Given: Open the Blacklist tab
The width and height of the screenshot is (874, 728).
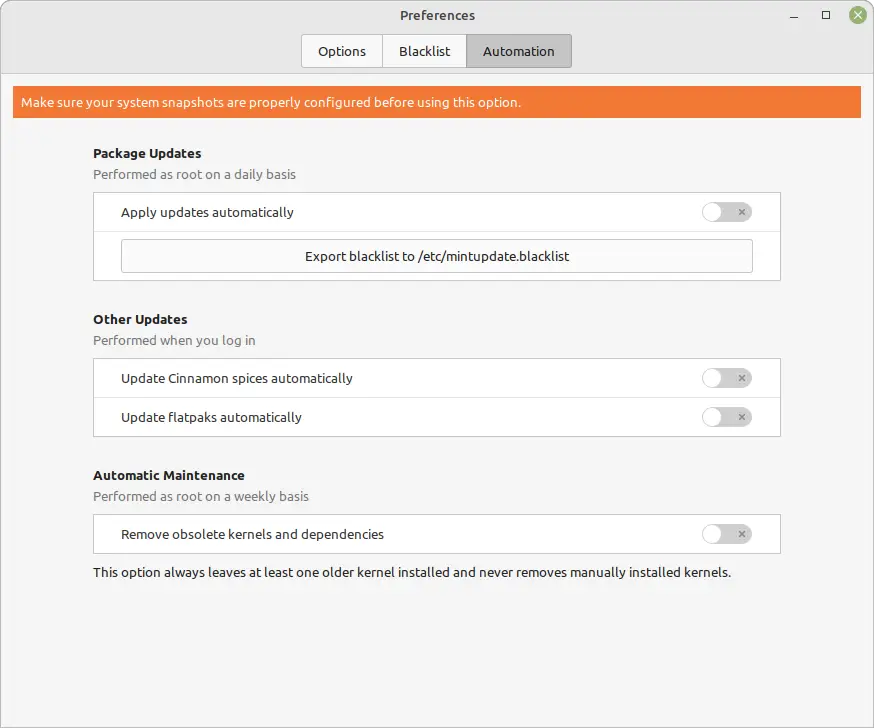Looking at the screenshot, I should click(424, 51).
